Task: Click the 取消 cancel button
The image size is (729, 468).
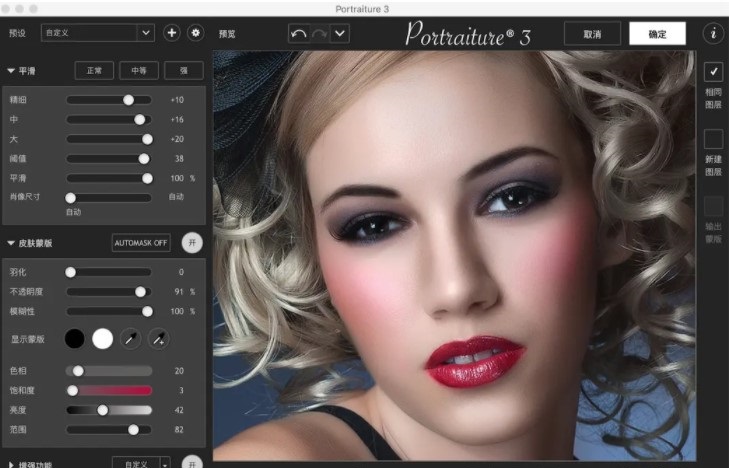Action: [592, 34]
